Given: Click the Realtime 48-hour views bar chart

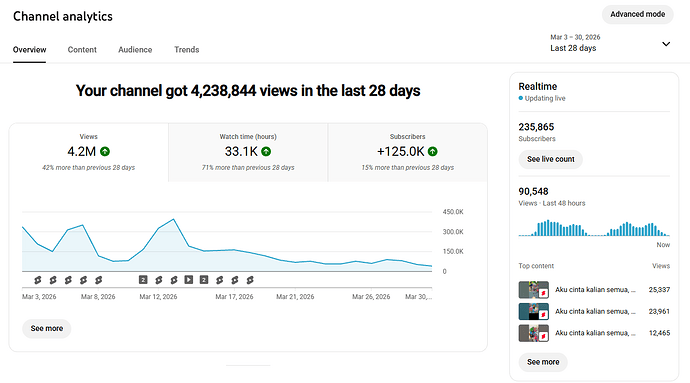Looking at the screenshot, I should (x=594, y=228).
